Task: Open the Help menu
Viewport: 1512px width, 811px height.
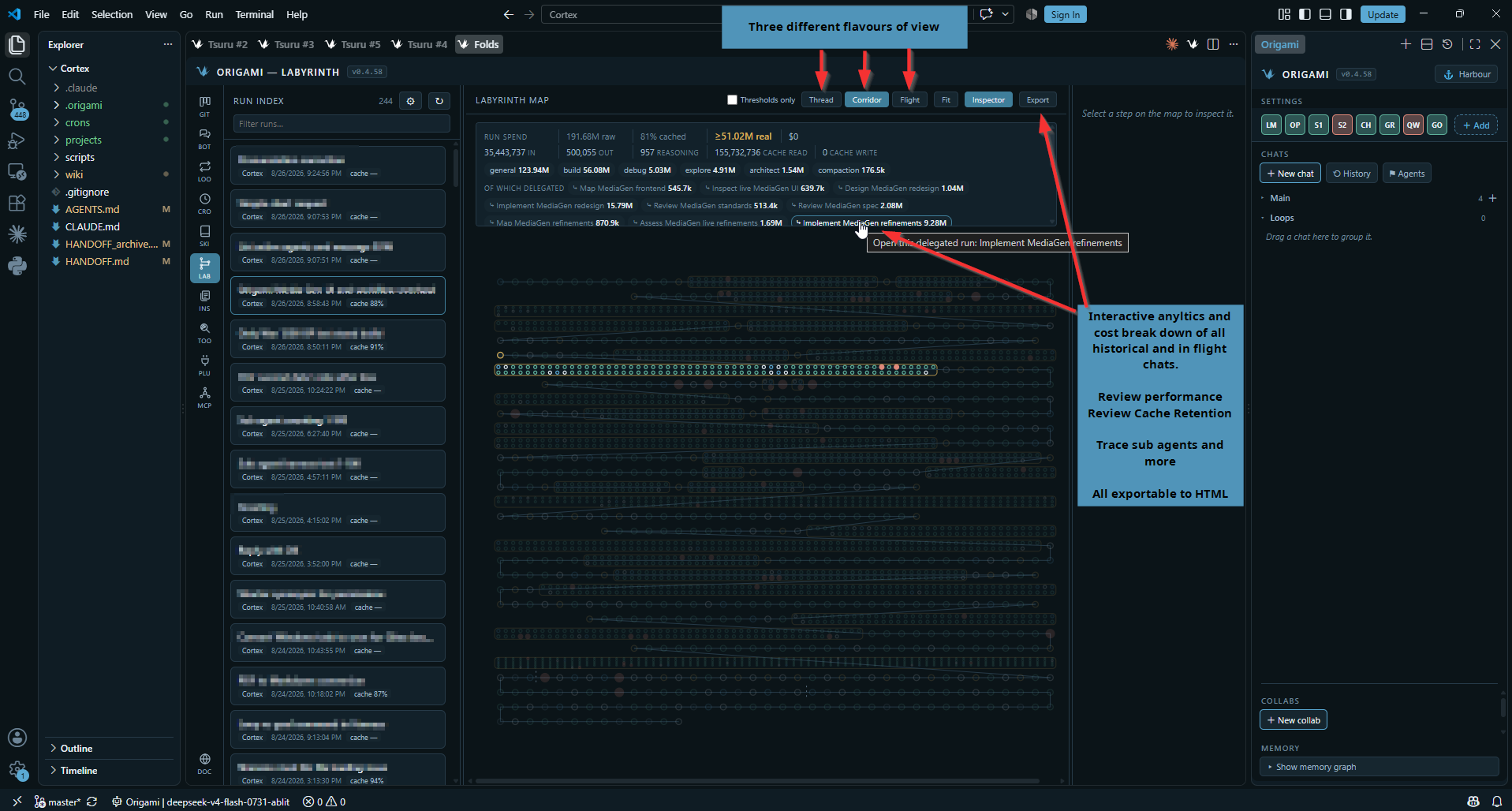Action: (x=297, y=14)
